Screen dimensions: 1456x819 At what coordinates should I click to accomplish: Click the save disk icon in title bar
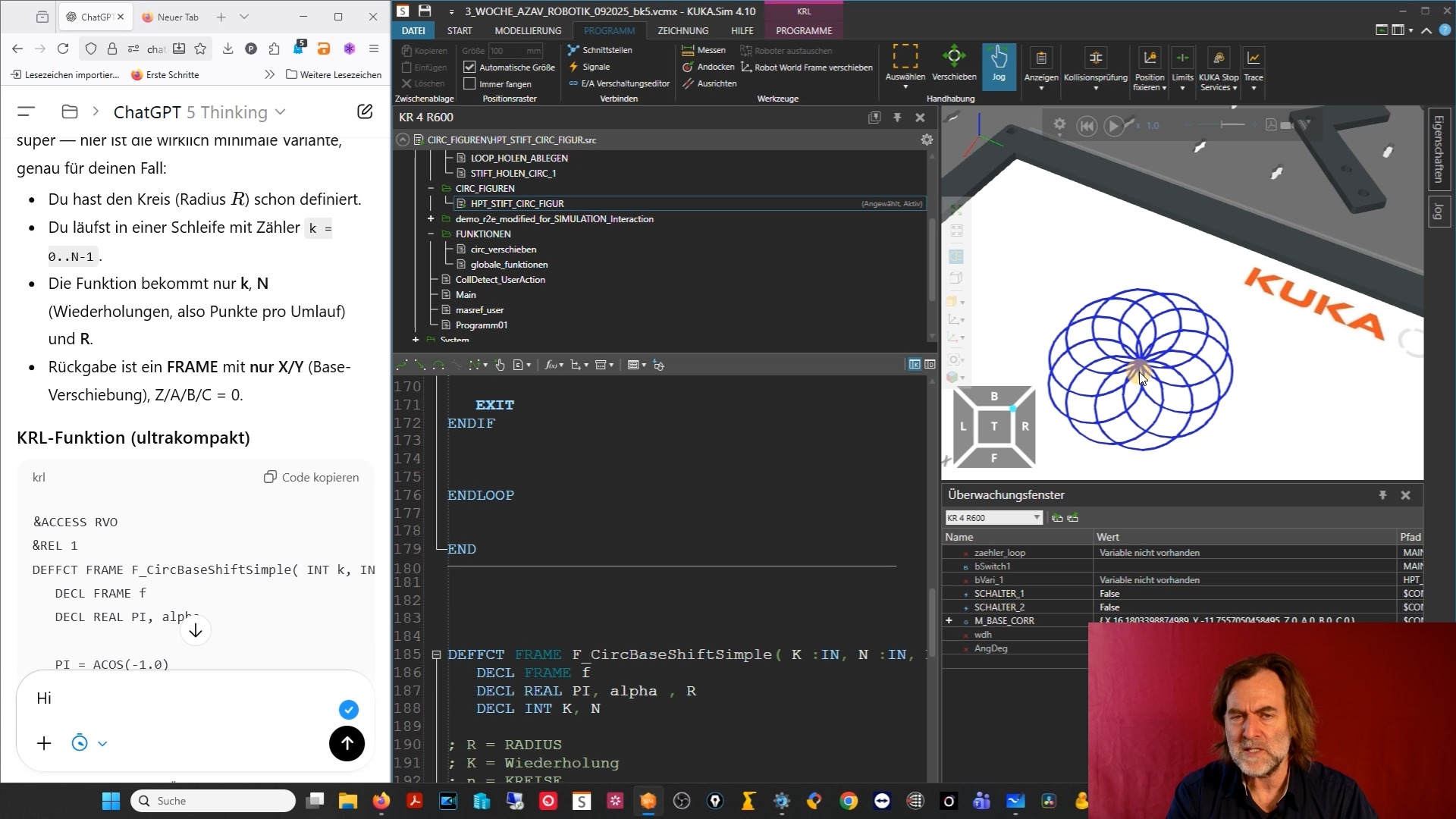tap(425, 11)
